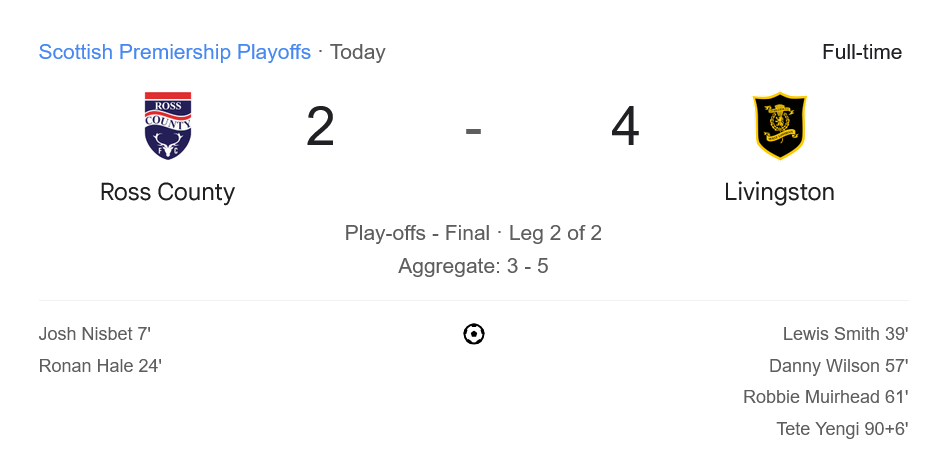Click Livingston's score of 4

pos(625,127)
